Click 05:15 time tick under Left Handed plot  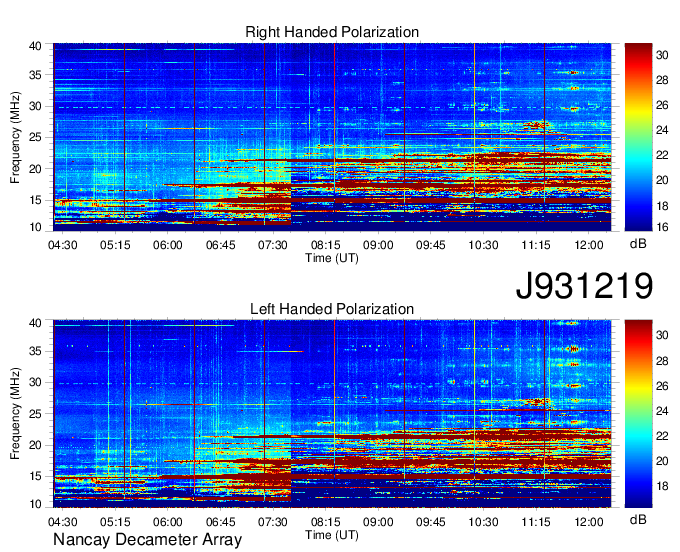pos(115,522)
